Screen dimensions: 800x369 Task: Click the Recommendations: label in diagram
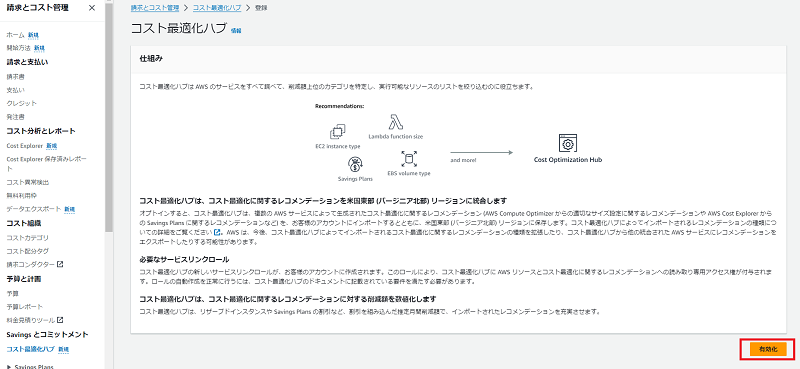(339, 106)
